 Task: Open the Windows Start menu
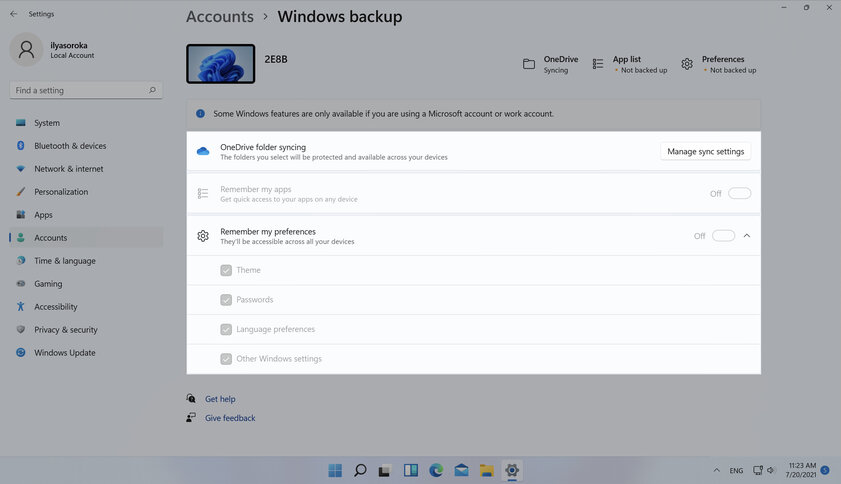[335, 471]
